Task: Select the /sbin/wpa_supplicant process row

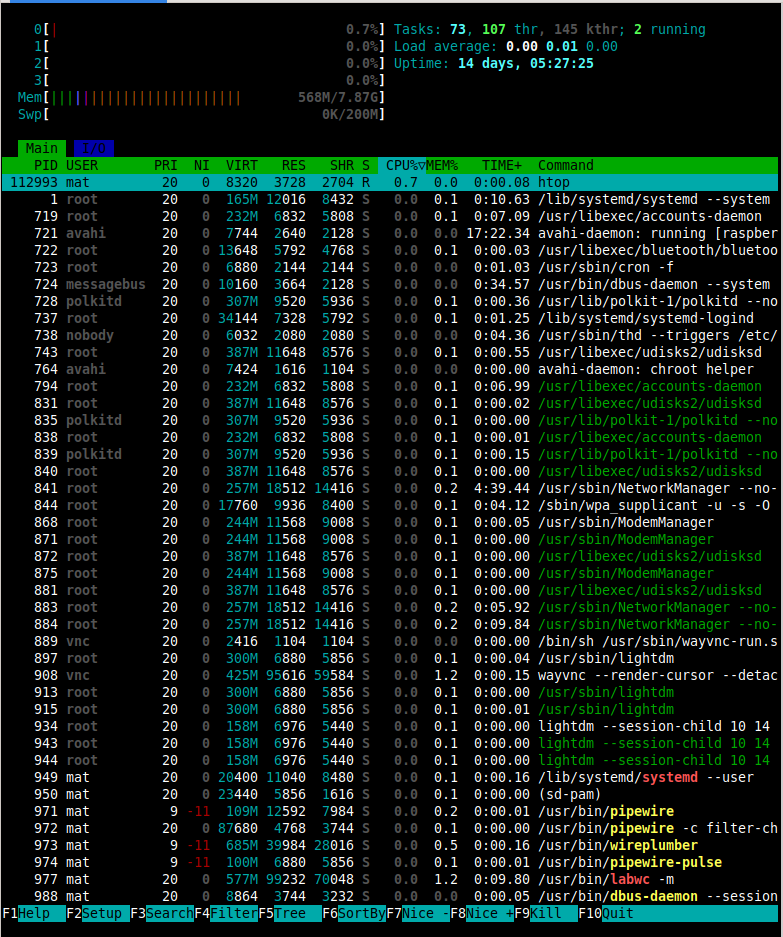Action: pos(390,506)
